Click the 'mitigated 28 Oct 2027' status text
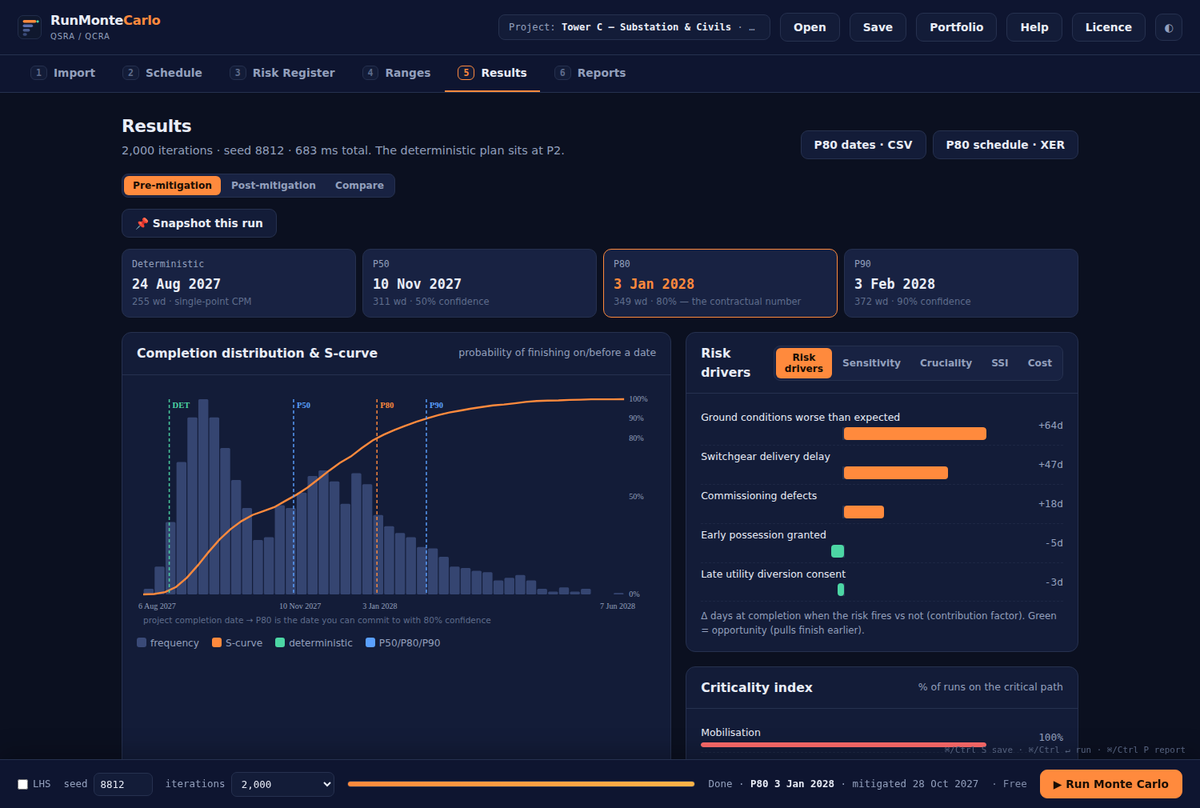Screen dimensions: 1200x808 pyautogui.click(x=916, y=784)
